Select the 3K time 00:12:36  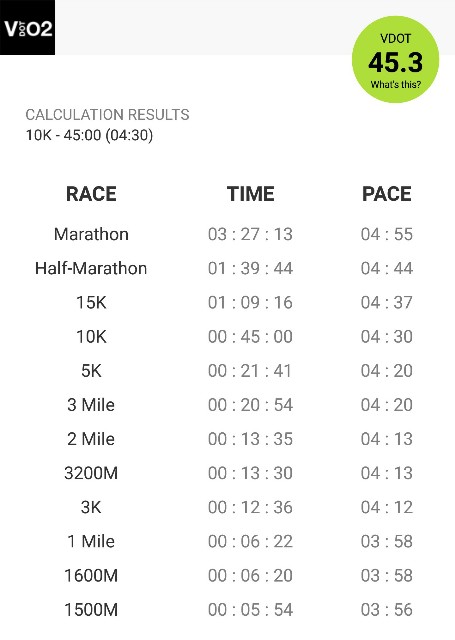coord(250,507)
